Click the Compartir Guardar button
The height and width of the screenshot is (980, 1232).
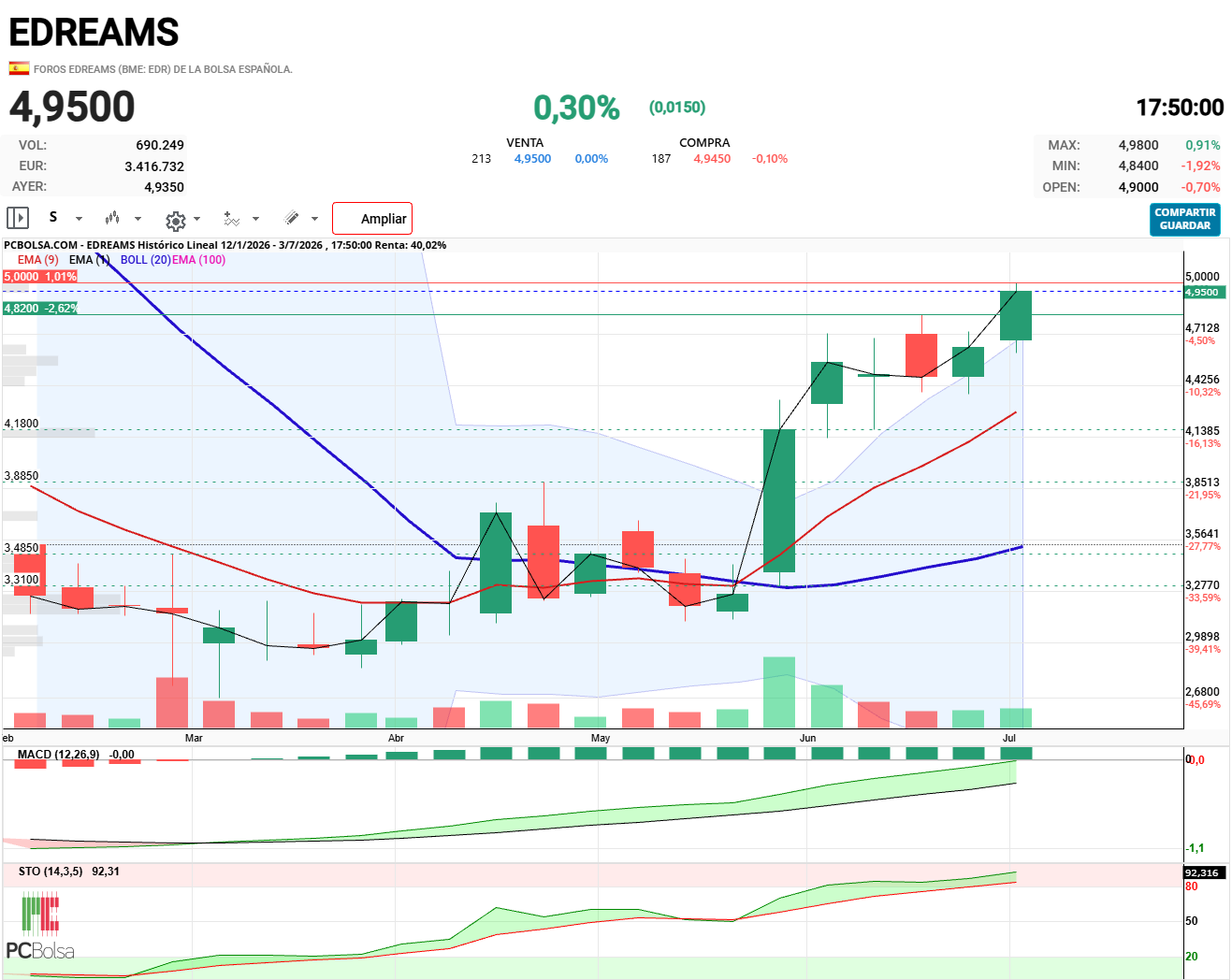point(1185,219)
